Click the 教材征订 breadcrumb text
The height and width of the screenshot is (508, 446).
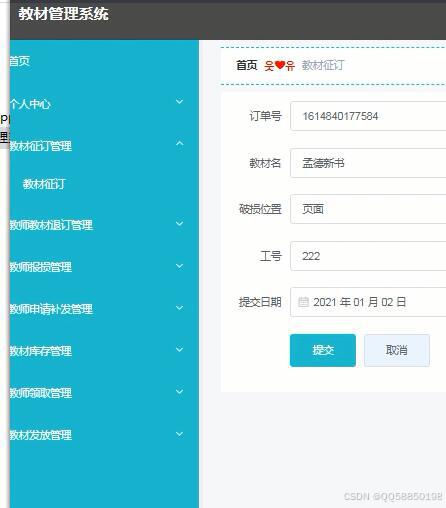point(323,65)
